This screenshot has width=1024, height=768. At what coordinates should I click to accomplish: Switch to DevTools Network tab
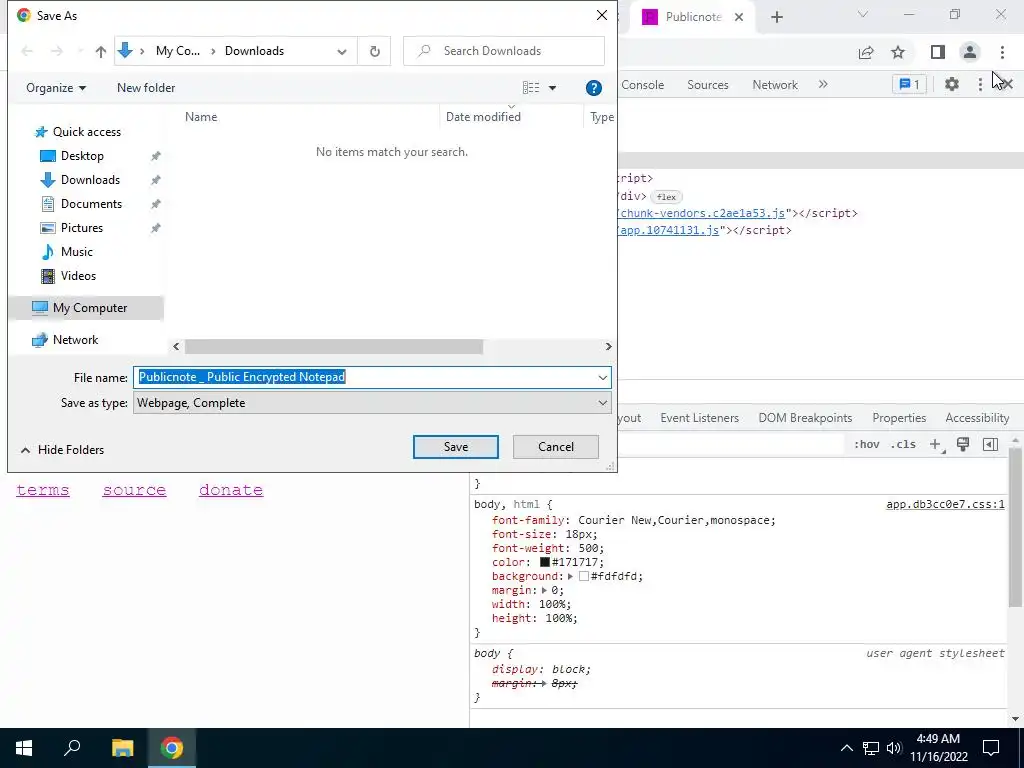click(x=775, y=85)
